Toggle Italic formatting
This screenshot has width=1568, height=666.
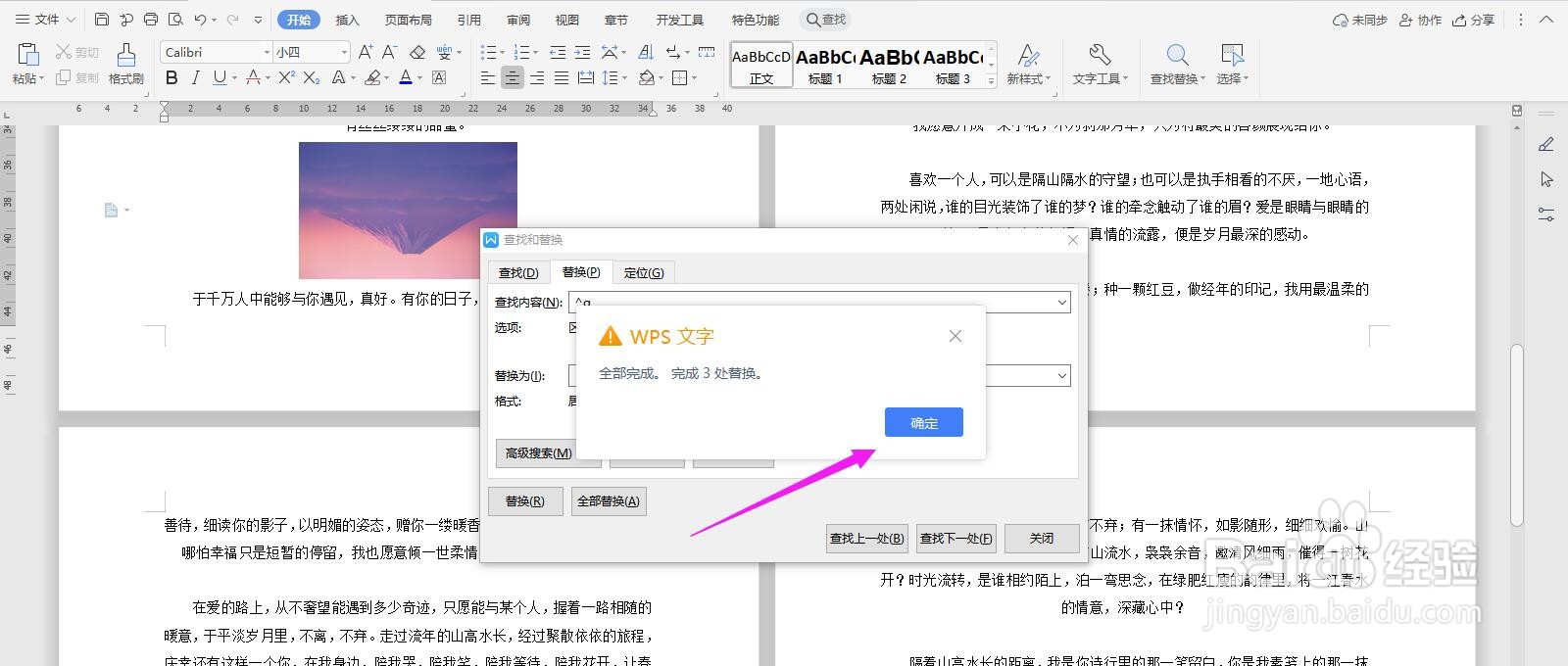(195, 77)
